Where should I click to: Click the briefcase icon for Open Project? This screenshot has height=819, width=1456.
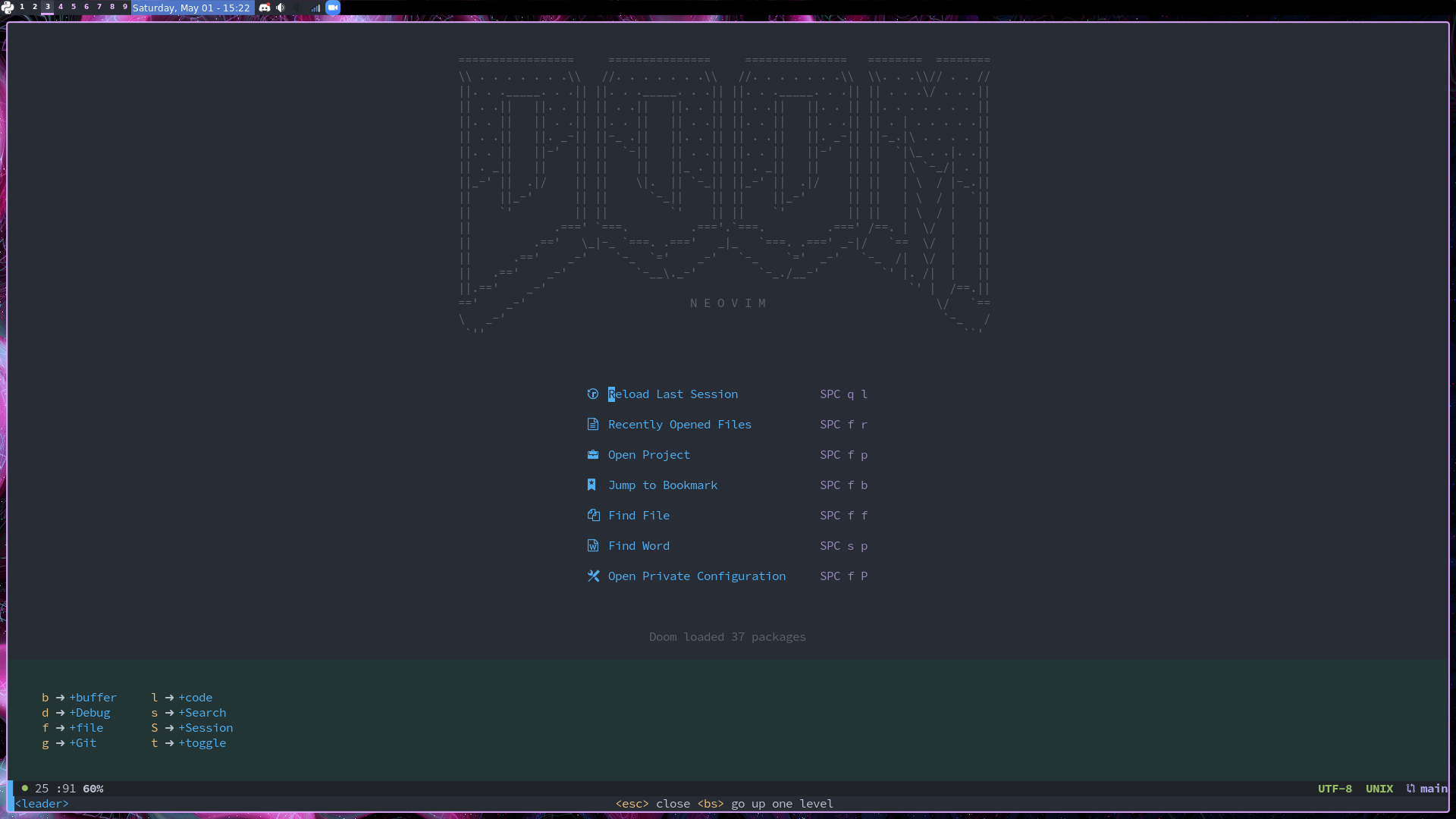pyautogui.click(x=593, y=454)
